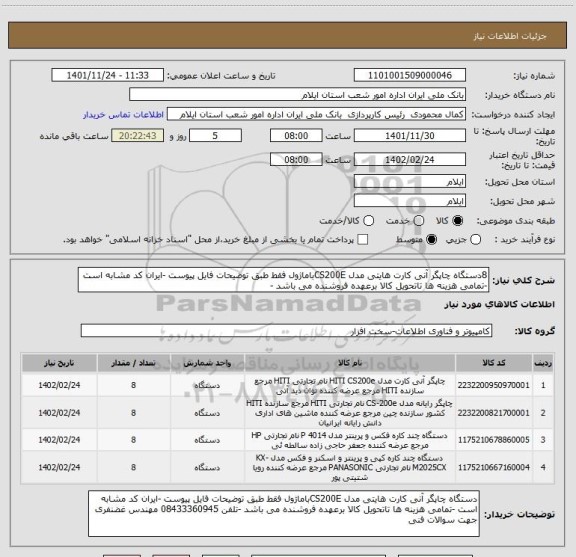Viewport: 576px width, 557px height.
Task: Click the نام کالا column header
Action: pos(350,363)
